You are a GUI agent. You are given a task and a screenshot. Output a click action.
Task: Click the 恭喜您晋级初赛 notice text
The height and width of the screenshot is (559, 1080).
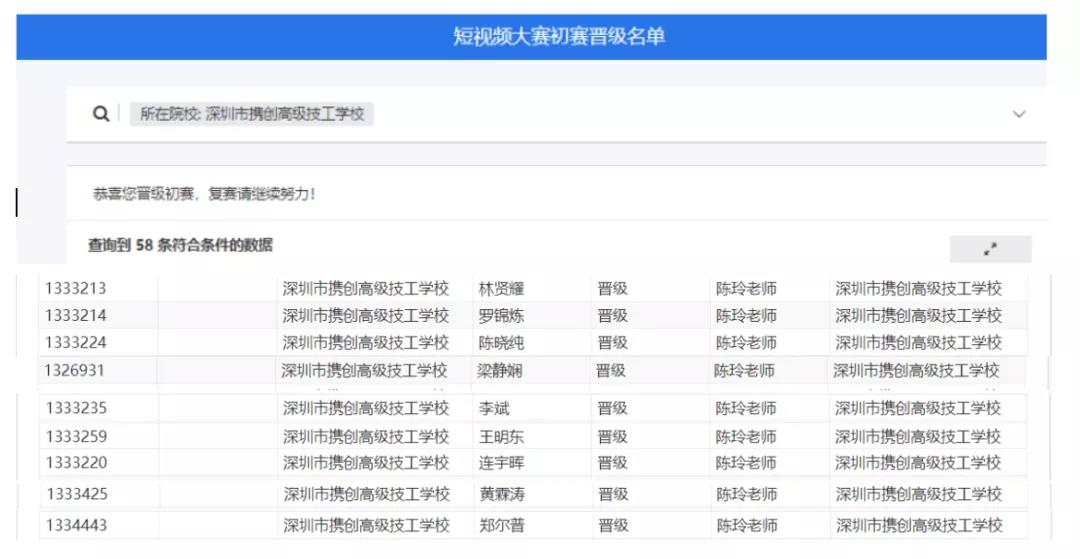point(203,194)
